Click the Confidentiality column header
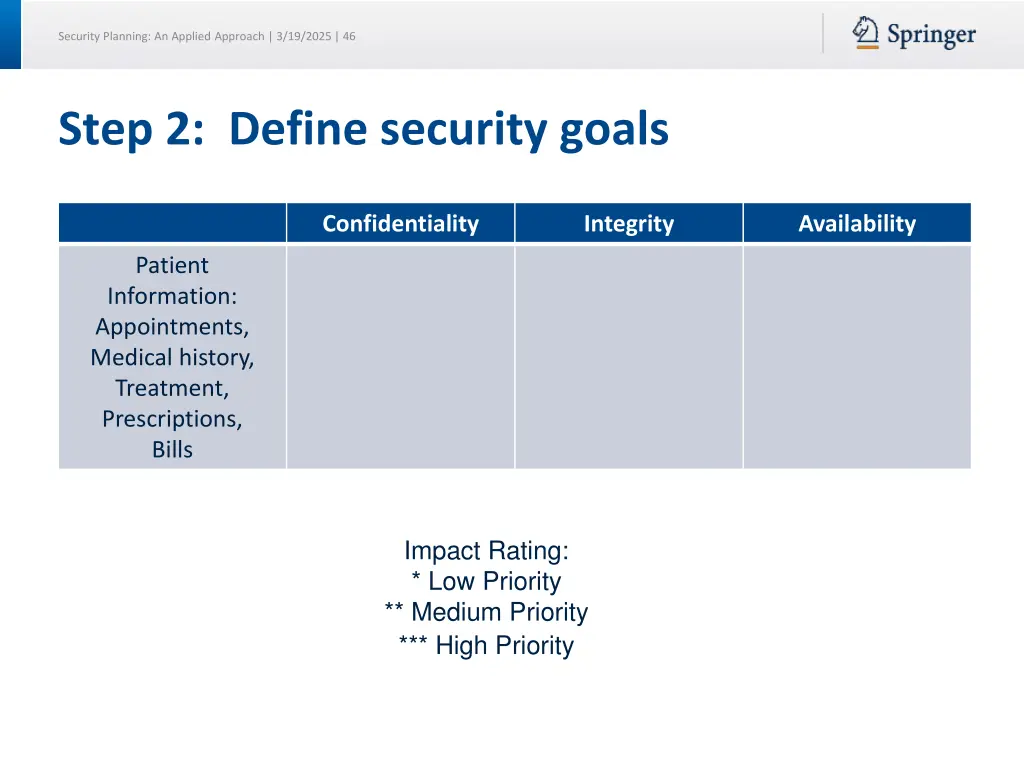Viewport: 1024px width, 768px height. point(400,223)
